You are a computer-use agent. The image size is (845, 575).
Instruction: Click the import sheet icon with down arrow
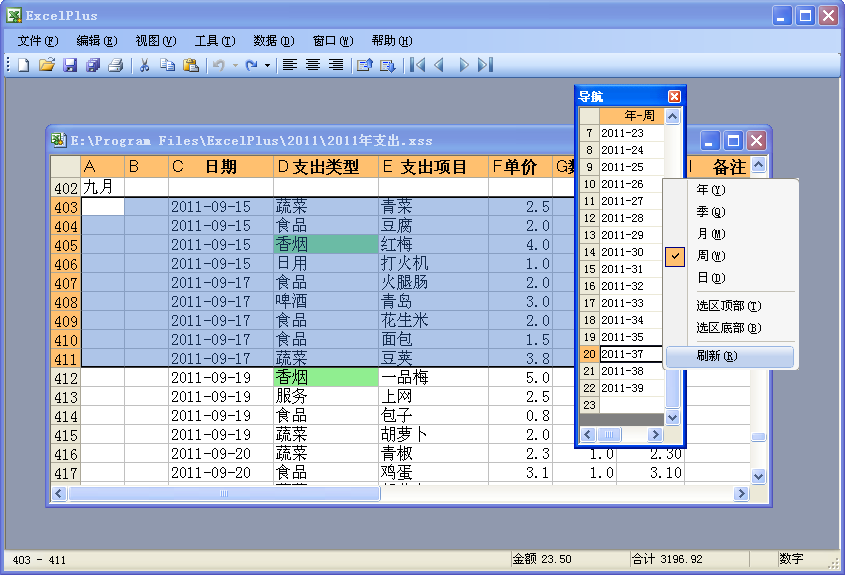coord(388,65)
